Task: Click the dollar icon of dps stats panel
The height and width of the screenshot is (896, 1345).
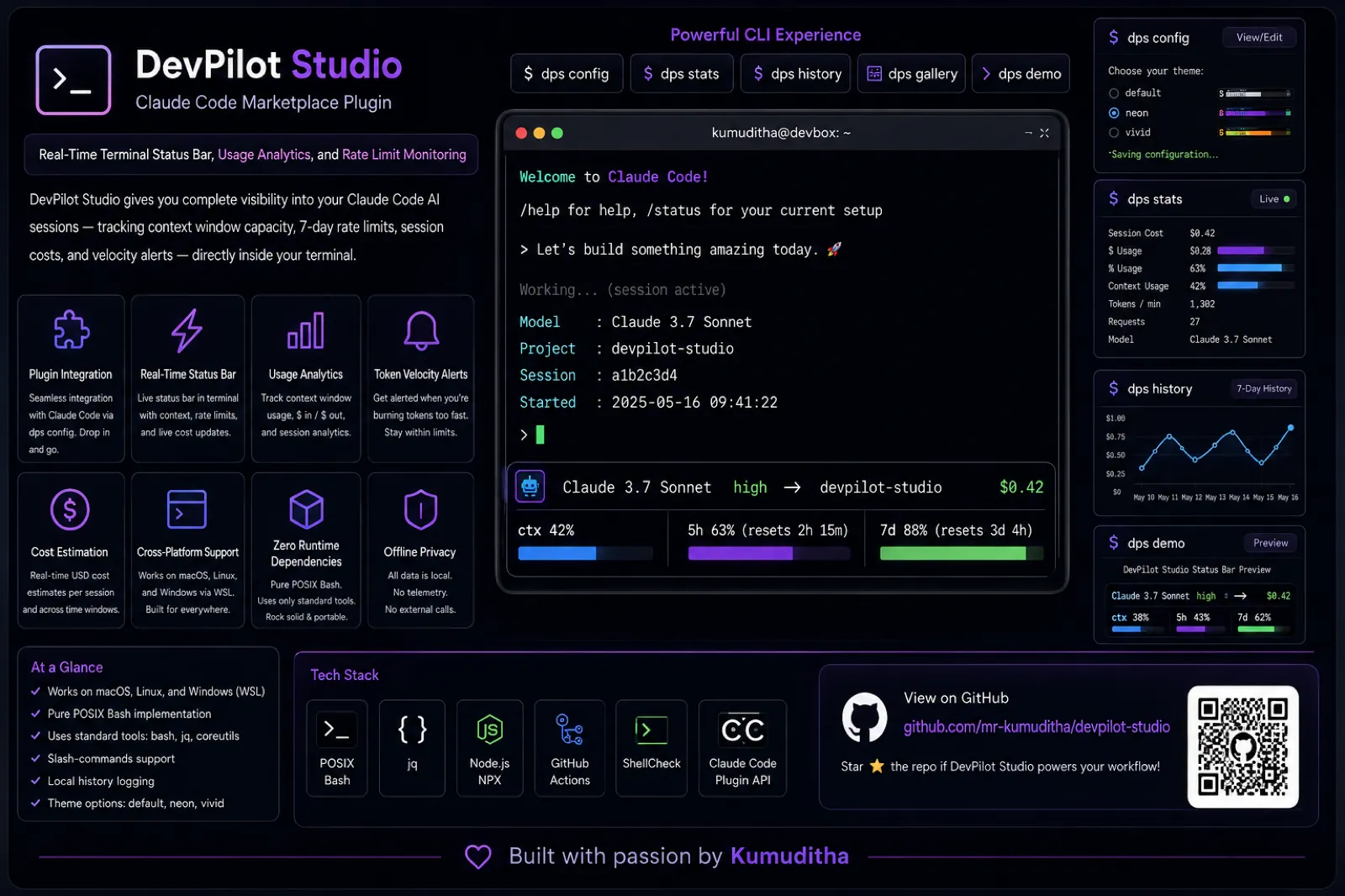Action: [1114, 198]
